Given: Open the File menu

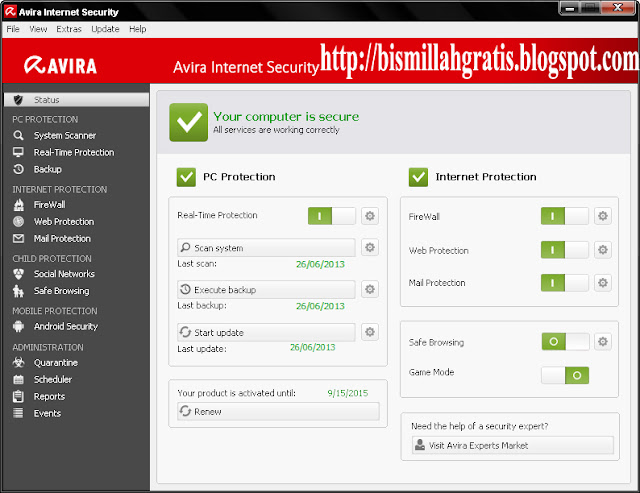Looking at the screenshot, I should [x=13, y=29].
